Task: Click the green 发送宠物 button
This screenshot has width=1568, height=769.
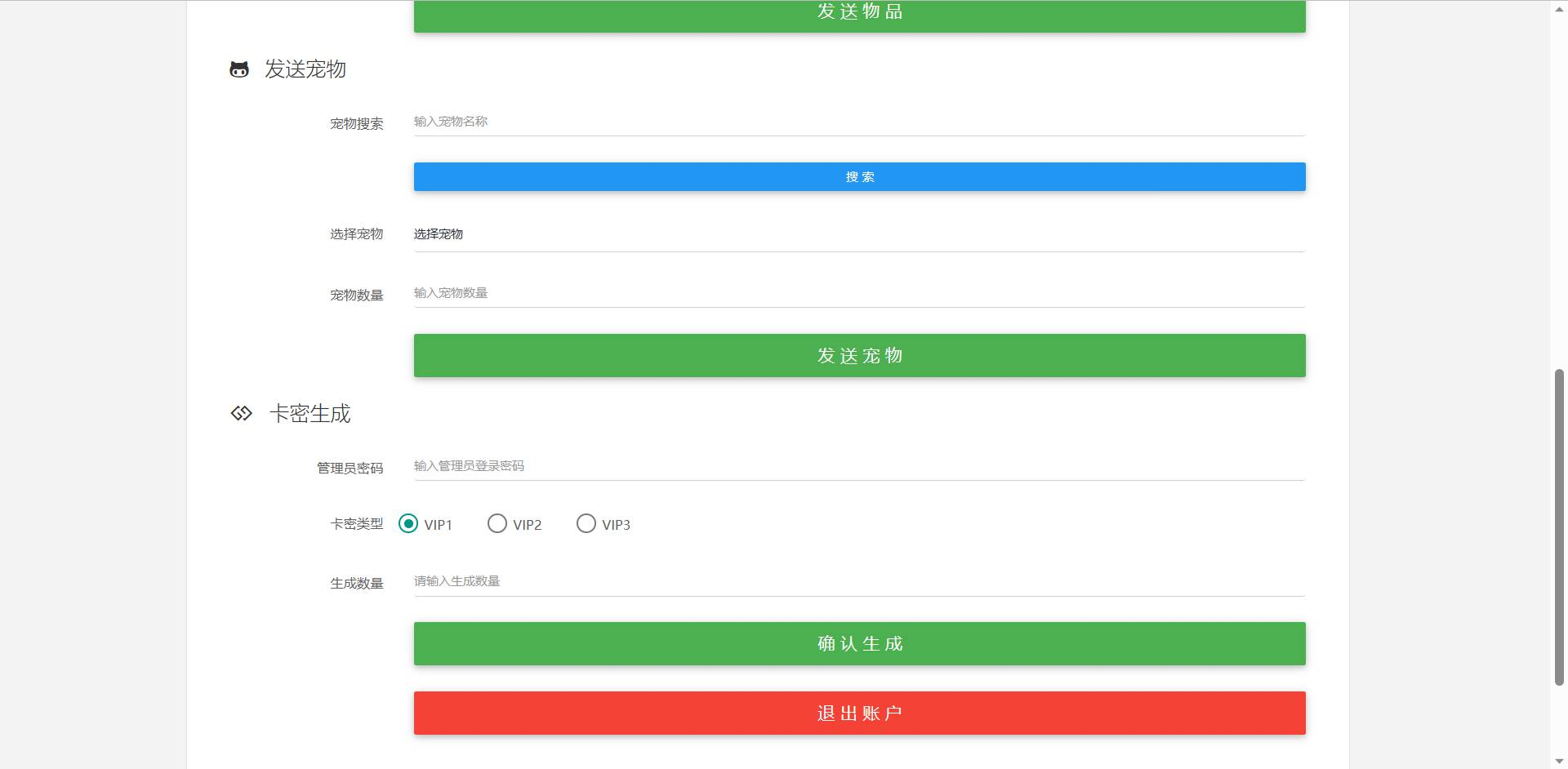Action: point(859,355)
